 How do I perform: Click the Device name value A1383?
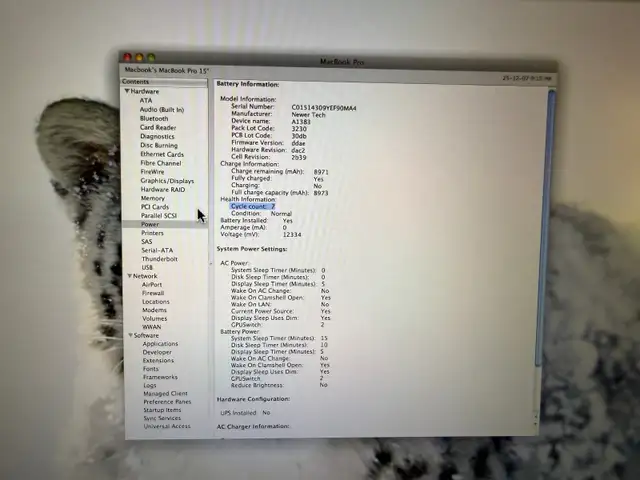click(x=301, y=122)
